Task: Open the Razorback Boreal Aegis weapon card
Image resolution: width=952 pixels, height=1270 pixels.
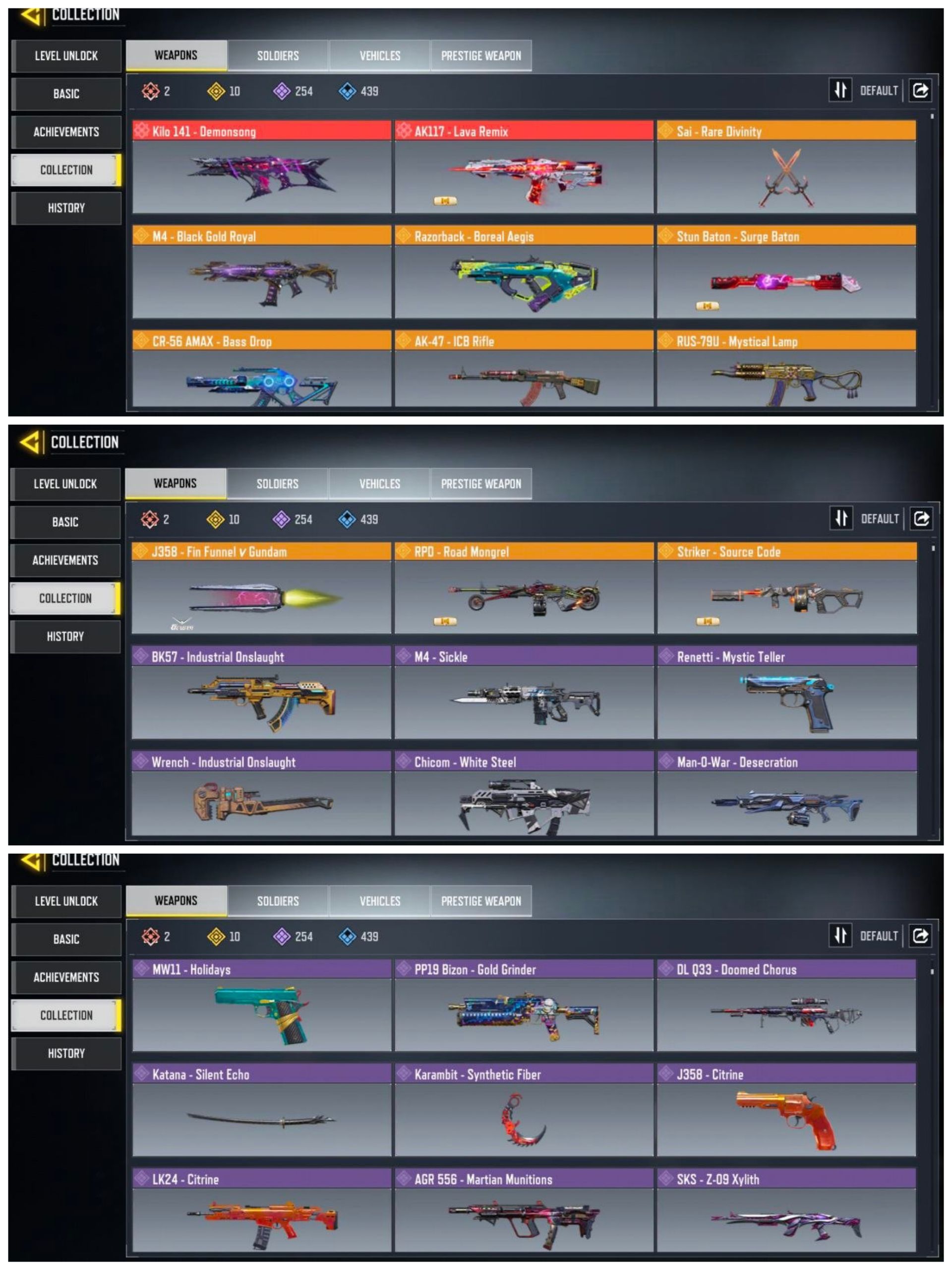Action: pyautogui.click(x=524, y=271)
